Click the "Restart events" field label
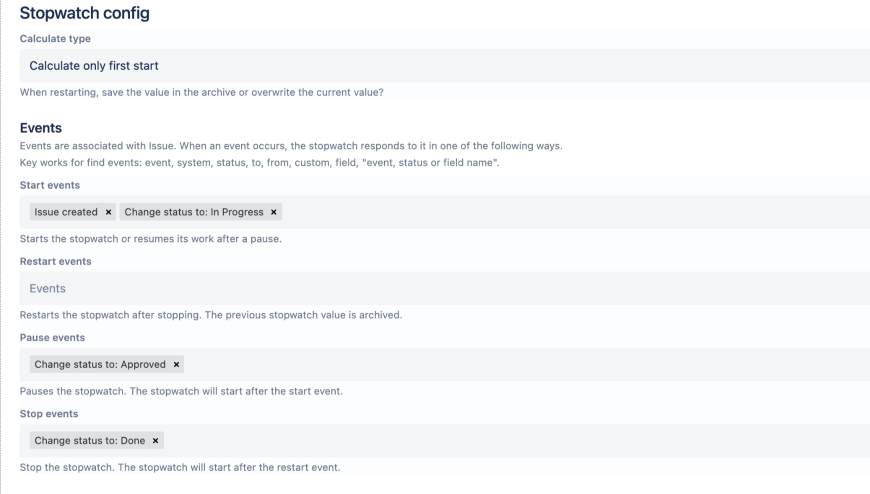This screenshot has width=870, height=494. (56, 261)
